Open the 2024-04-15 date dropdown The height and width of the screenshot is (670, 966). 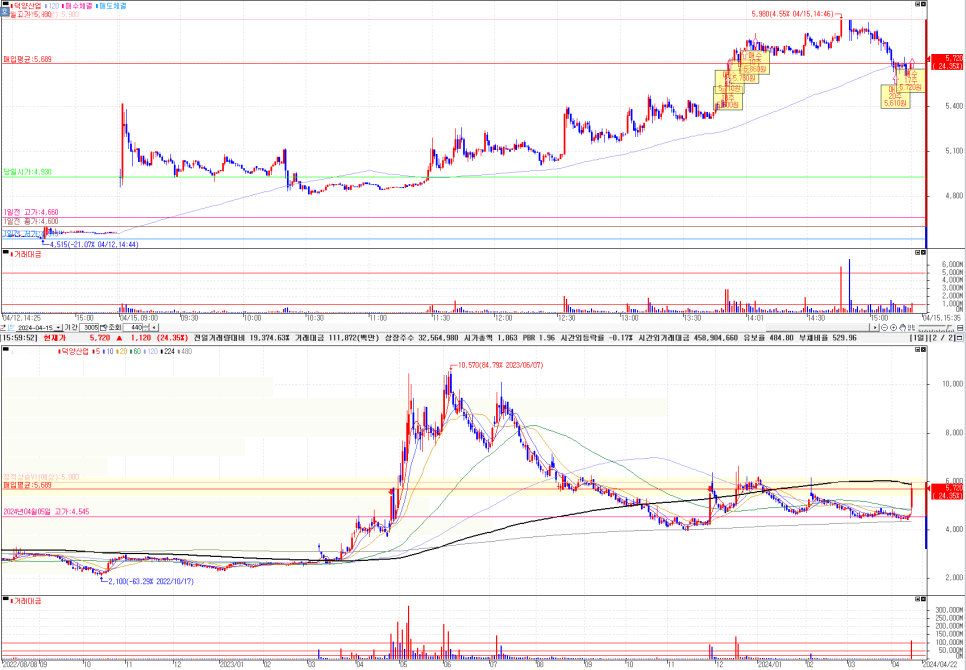coord(57,327)
